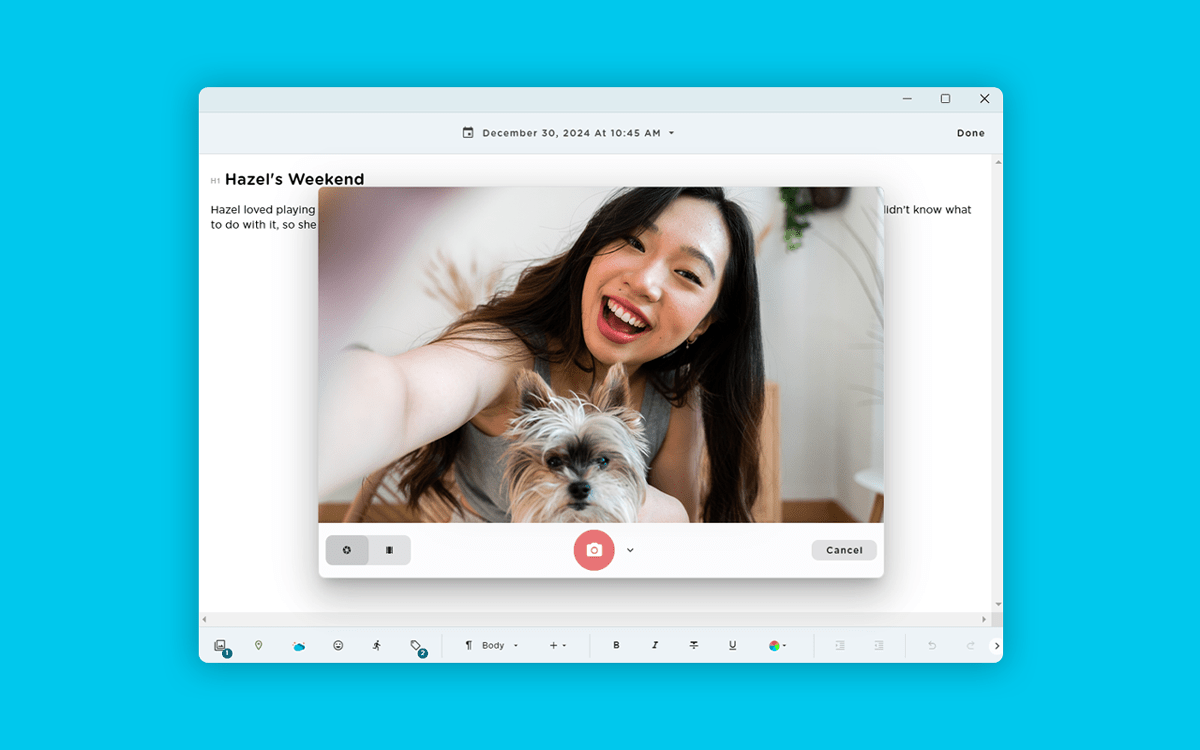Open tags using the tag icon with badge
The height and width of the screenshot is (750, 1200).
416,645
